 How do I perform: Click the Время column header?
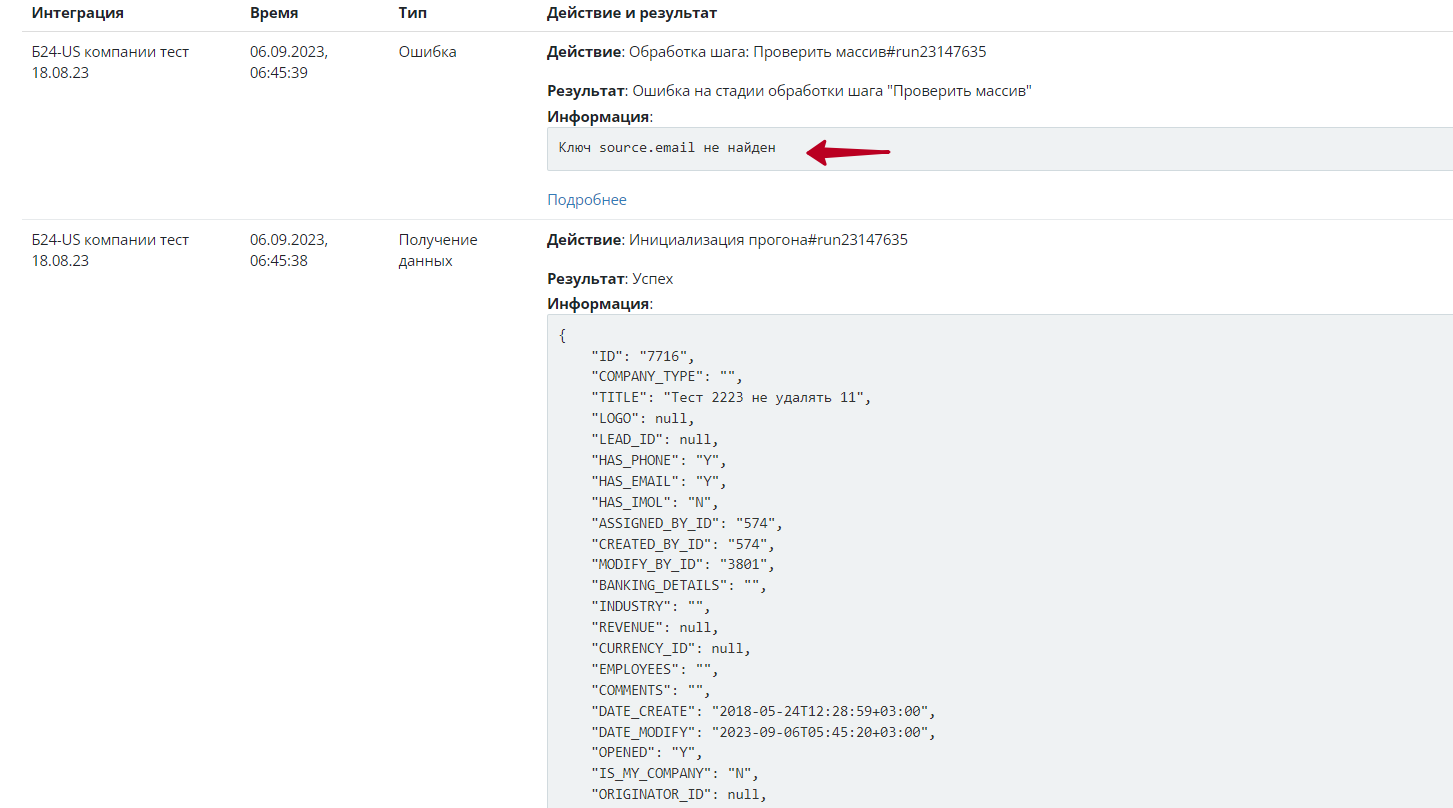point(274,14)
